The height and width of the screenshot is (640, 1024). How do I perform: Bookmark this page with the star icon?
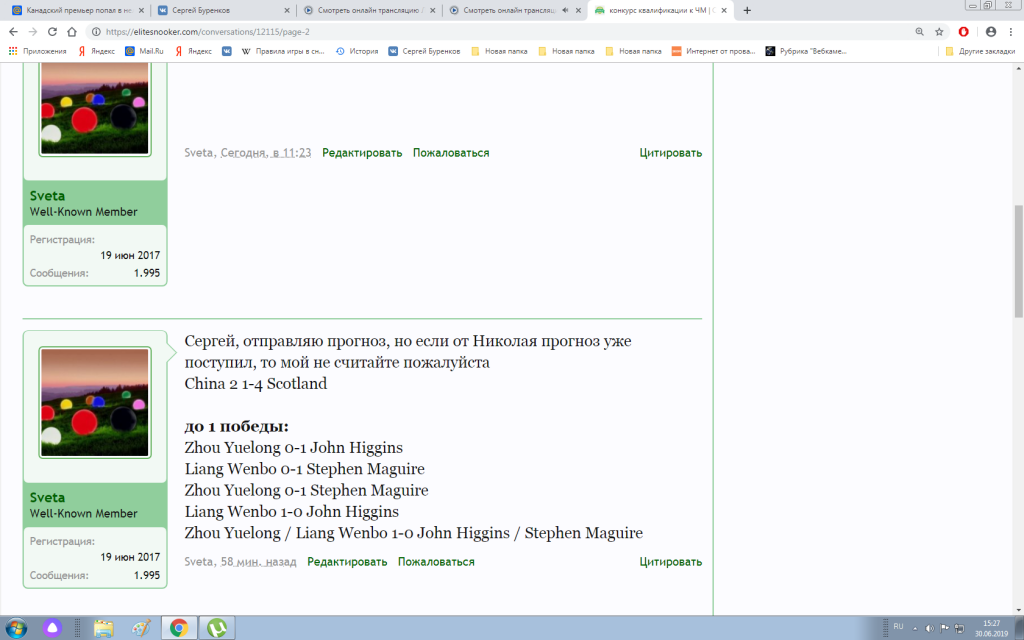click(939, 31)
